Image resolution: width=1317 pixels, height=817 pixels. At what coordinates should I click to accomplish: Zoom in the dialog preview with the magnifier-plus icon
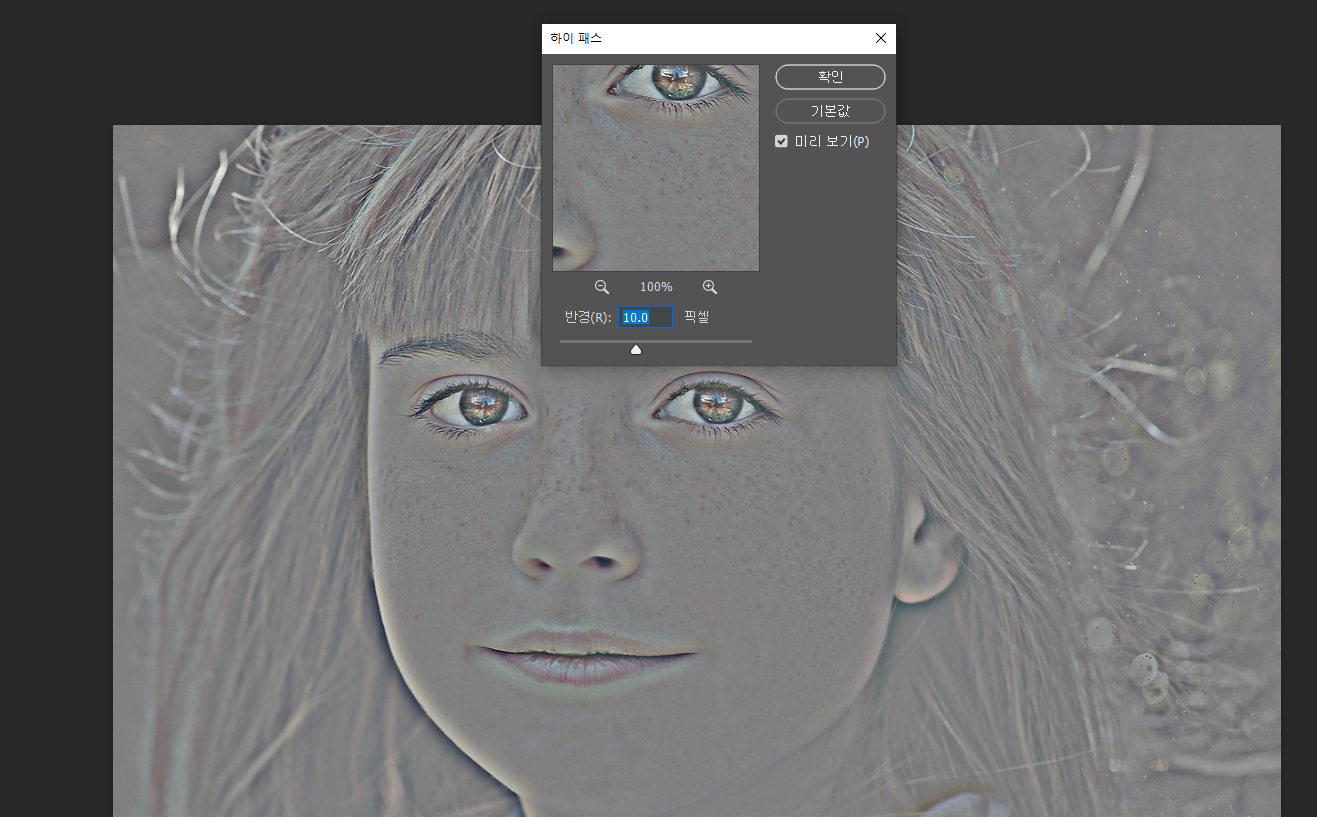click(x=710, y=287)
